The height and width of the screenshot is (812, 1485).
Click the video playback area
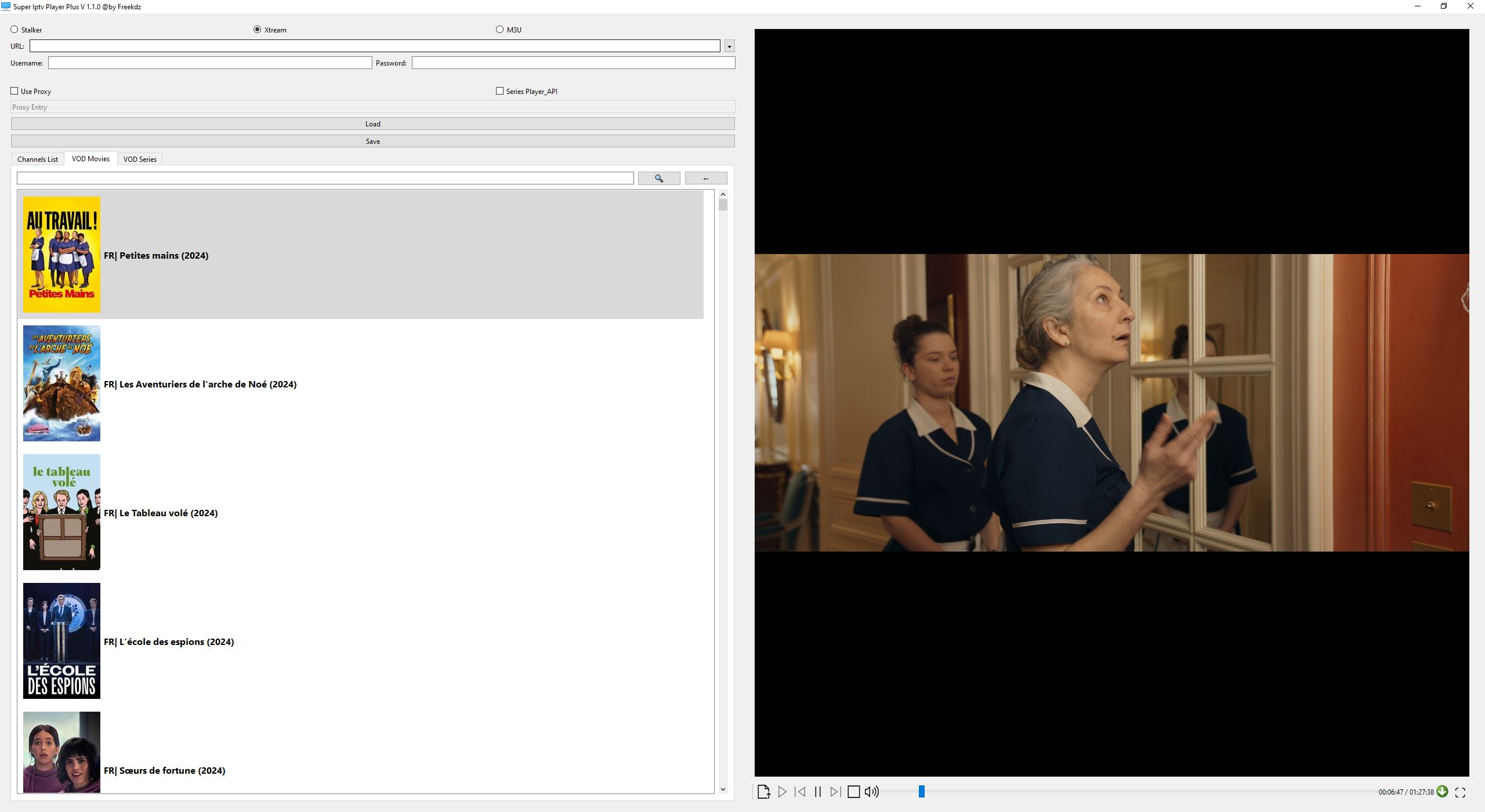click(x=1111, y=403)
